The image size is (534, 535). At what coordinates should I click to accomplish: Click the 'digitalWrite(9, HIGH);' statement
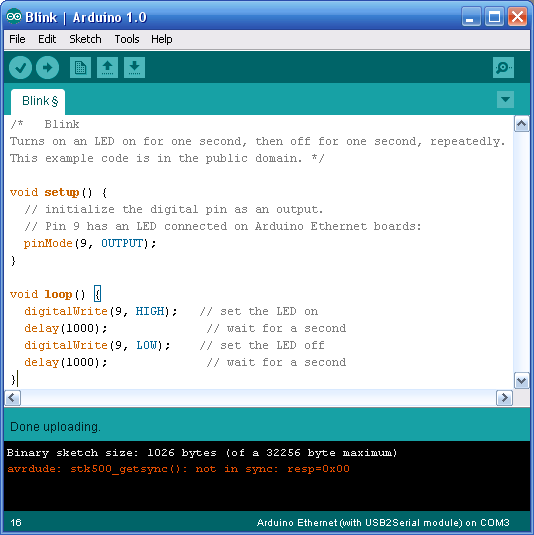[101, 312]
